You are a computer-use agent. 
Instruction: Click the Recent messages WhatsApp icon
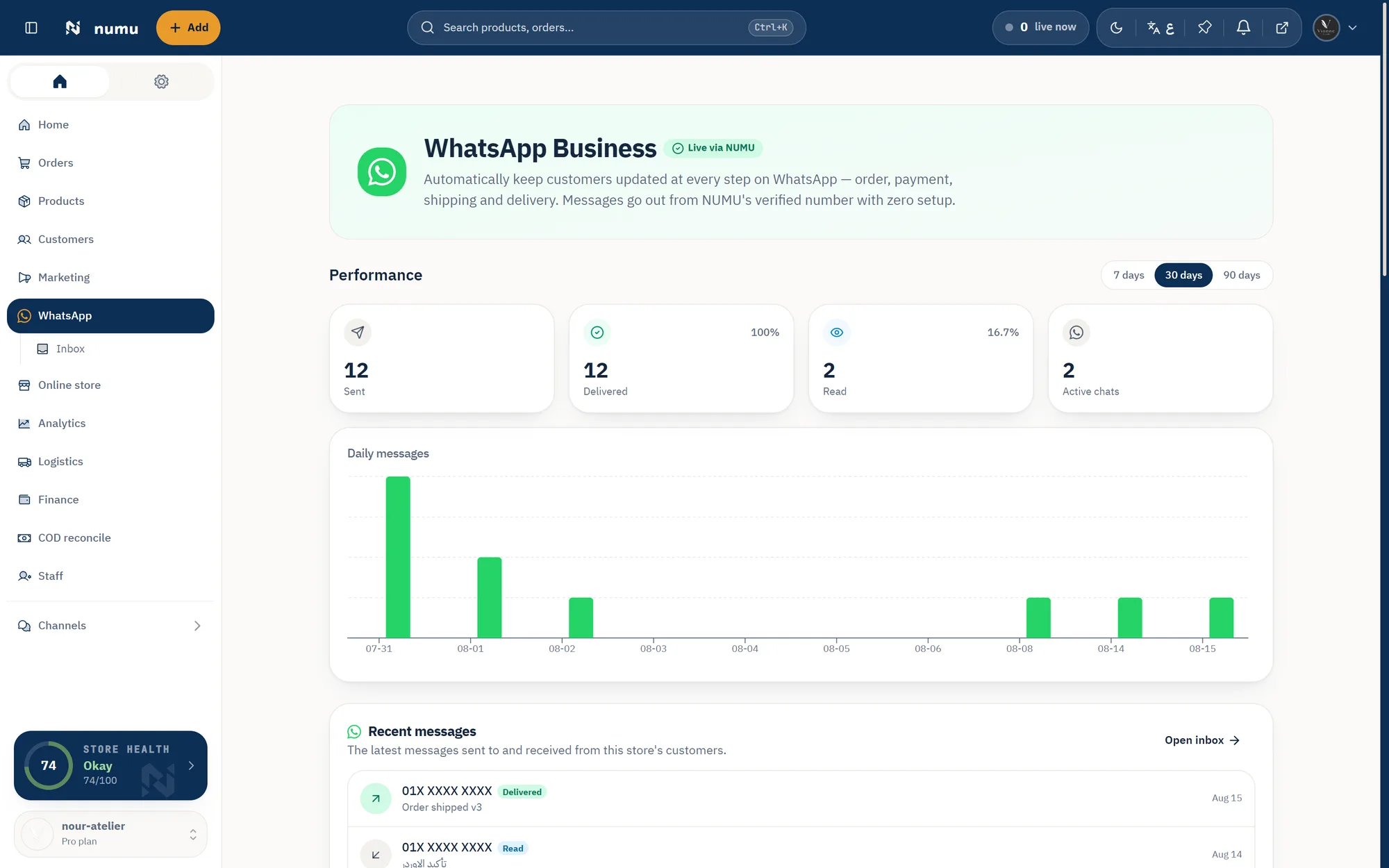point(354,732)
